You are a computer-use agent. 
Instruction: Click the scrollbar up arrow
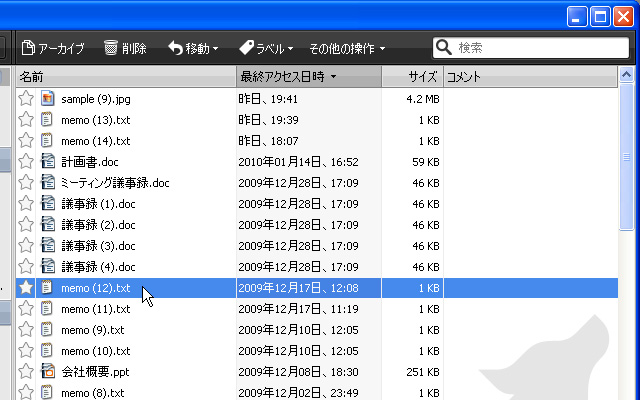(x=626, y=75)
